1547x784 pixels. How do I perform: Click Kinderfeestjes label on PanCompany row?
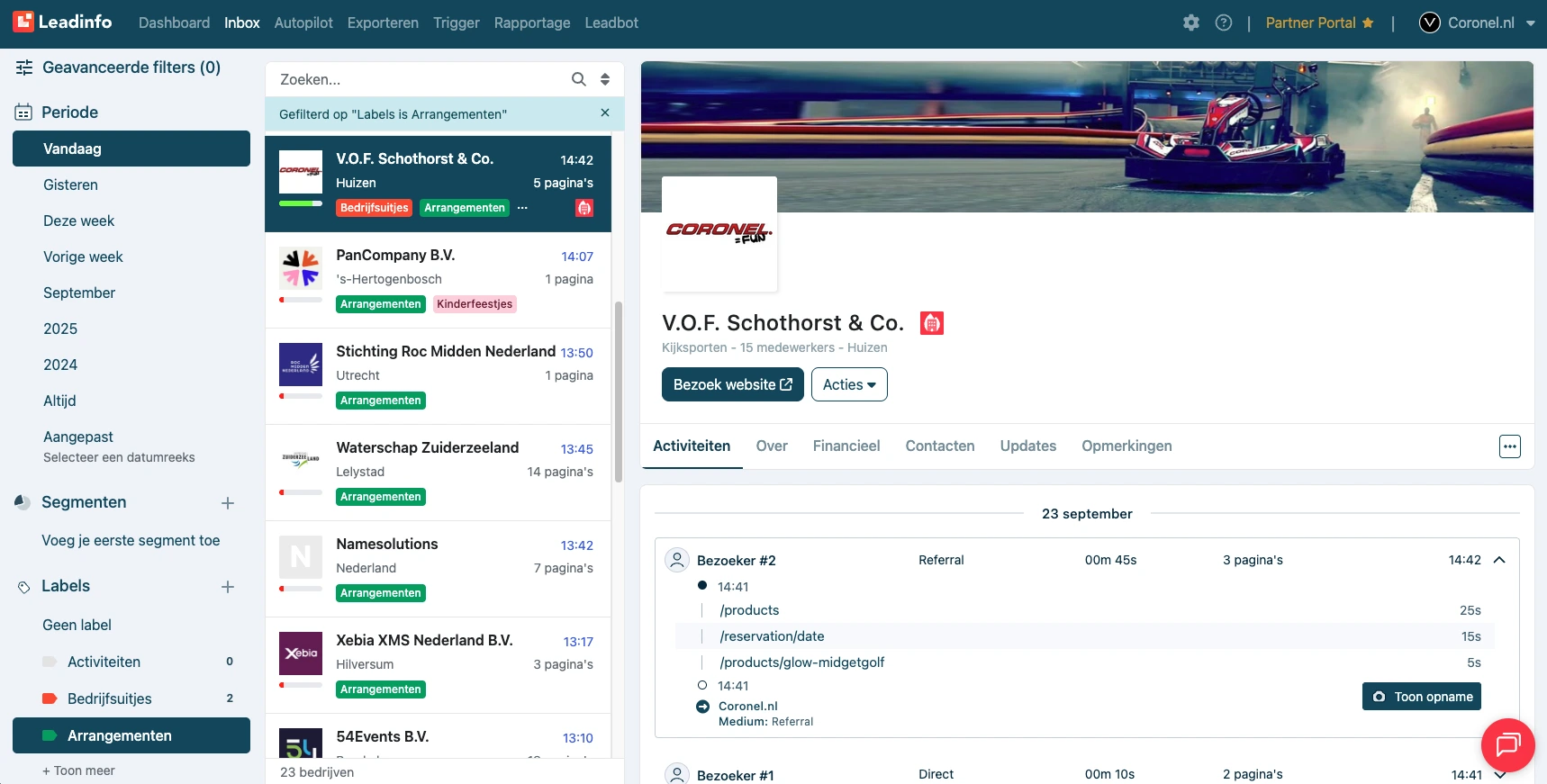click(x=475, y=304)
